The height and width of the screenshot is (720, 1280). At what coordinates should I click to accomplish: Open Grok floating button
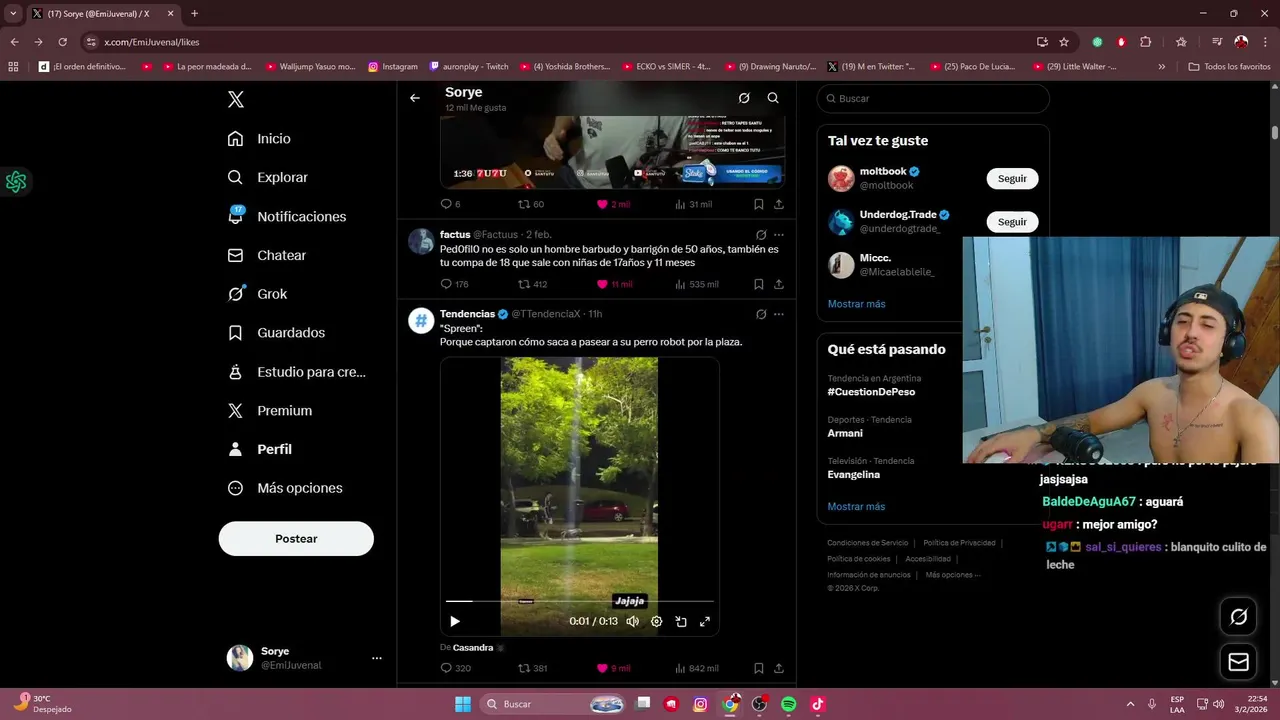point(1238,617)
